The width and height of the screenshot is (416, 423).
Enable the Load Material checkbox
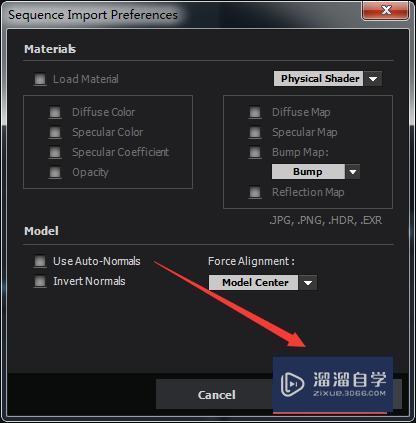[x=40, y=79]
